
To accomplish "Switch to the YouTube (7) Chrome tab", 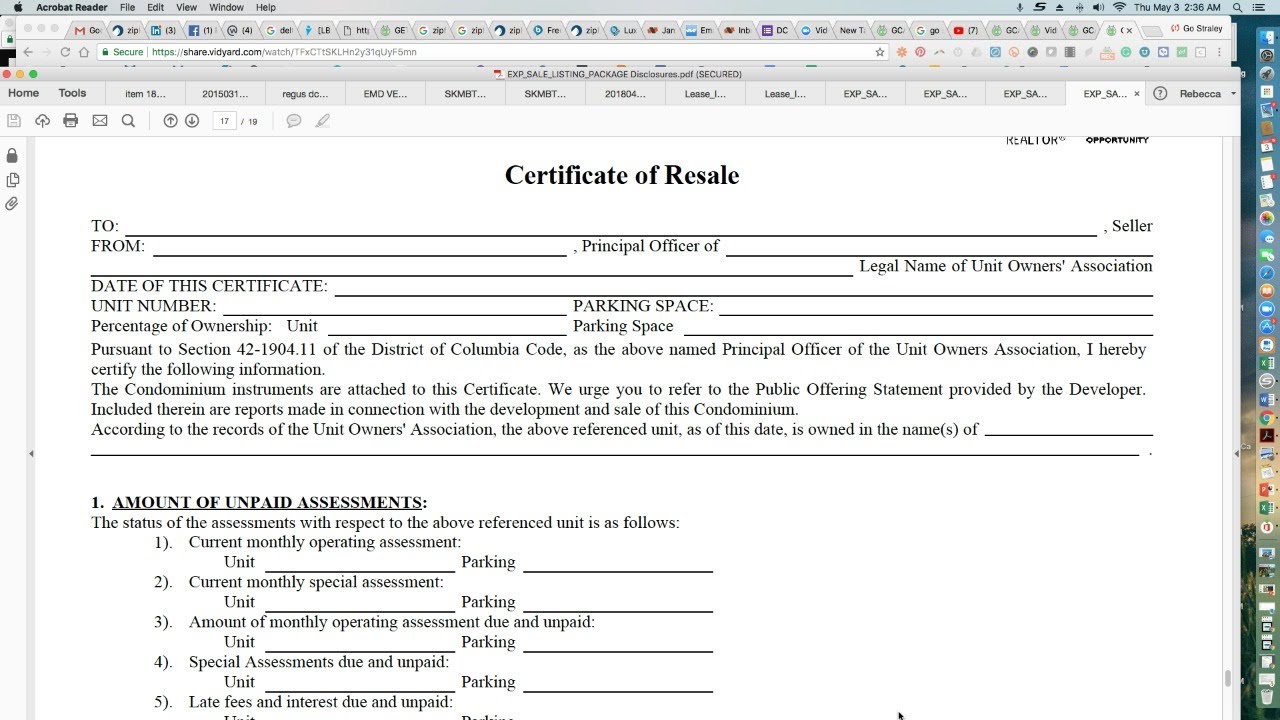I will point(966,30).
